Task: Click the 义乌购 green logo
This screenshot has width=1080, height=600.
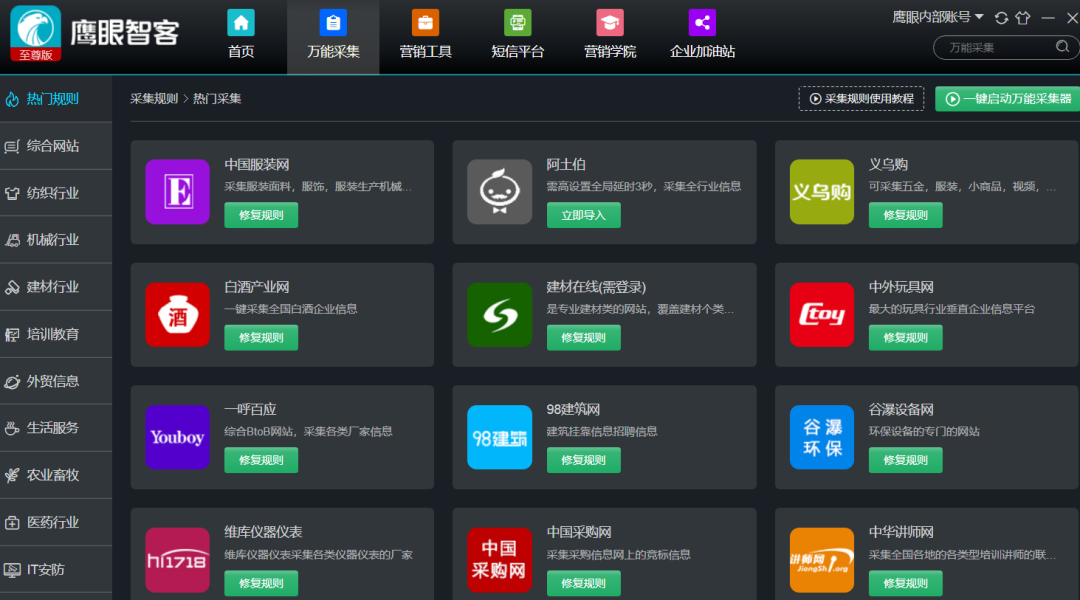Action: coord(822,192)
